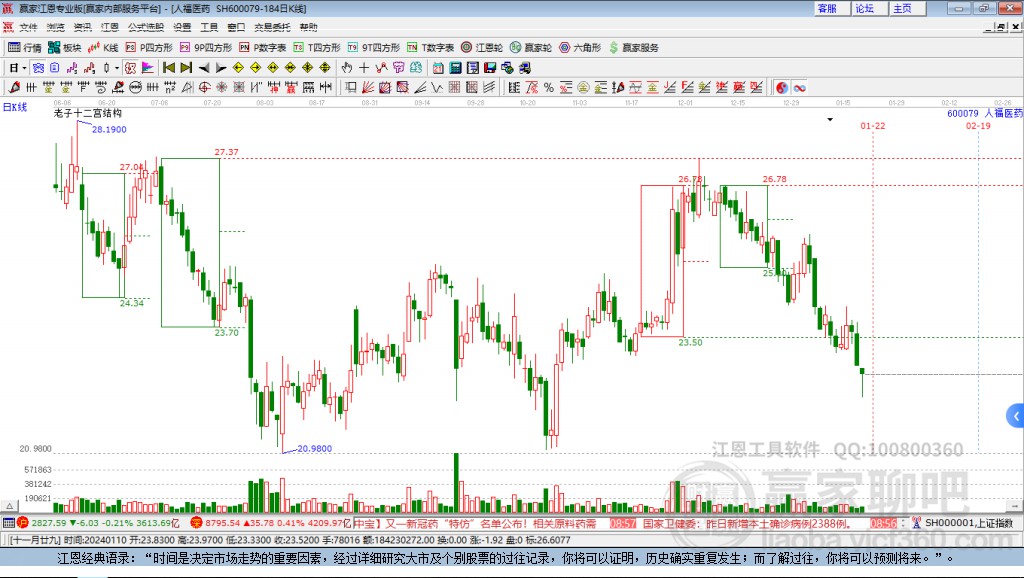
Task: Click the 客服 customer service button
Action: [827, 8]
